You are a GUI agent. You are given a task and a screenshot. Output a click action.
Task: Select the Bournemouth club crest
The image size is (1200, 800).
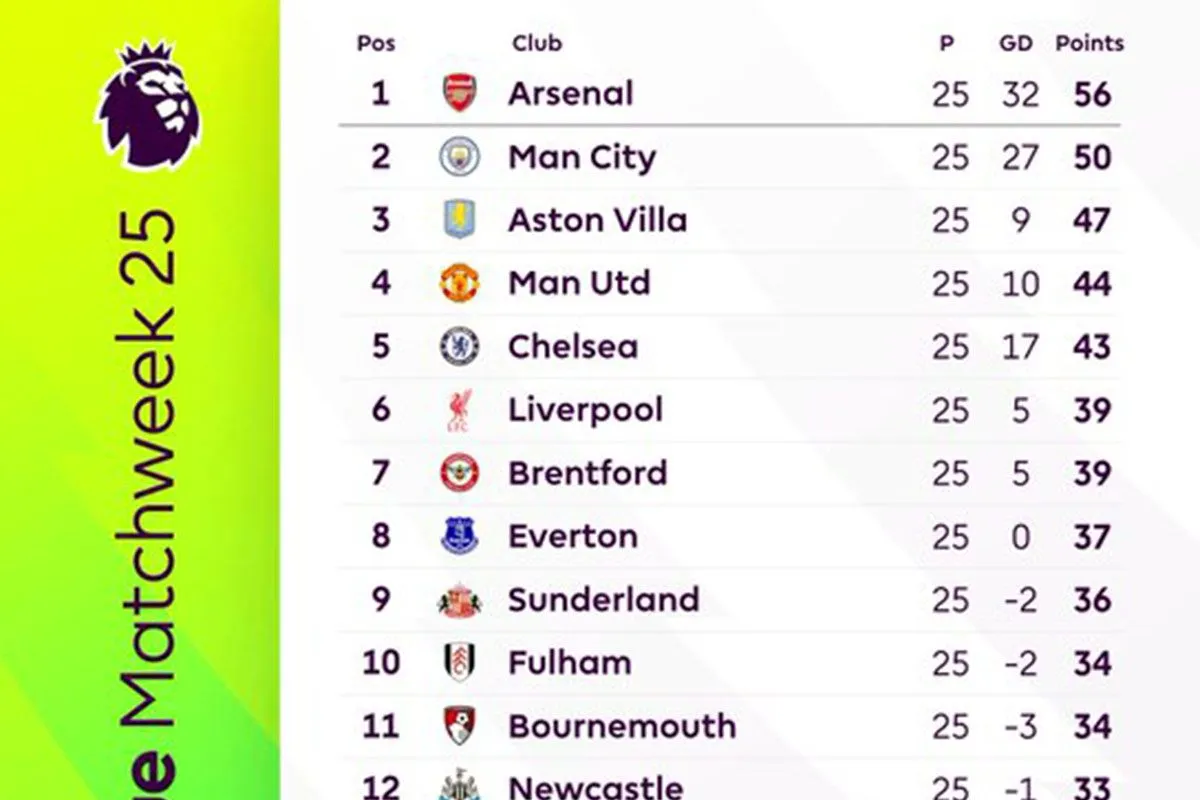click(460, 726)
